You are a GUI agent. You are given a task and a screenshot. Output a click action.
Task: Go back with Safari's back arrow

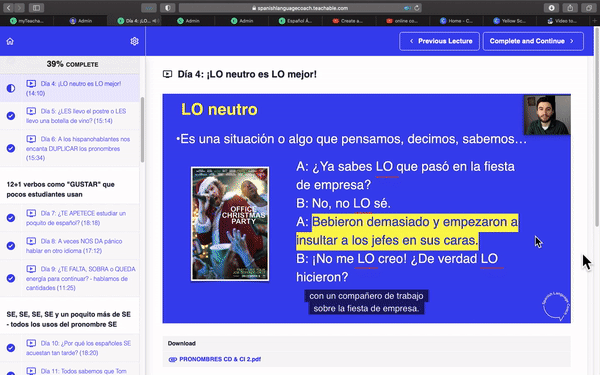pos(8,8)
